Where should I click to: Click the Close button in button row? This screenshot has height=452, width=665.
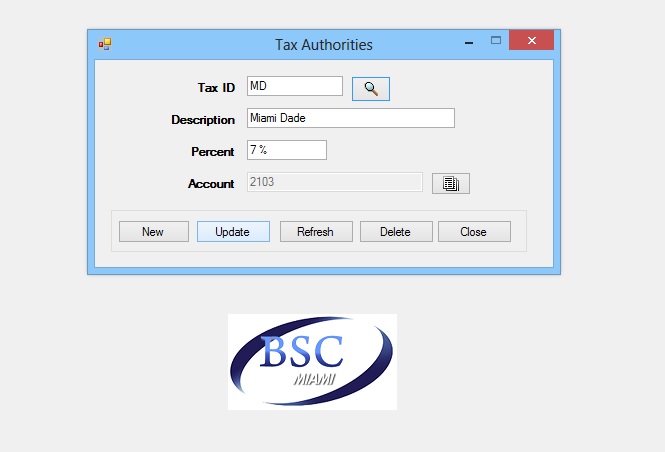coord(475,232)
